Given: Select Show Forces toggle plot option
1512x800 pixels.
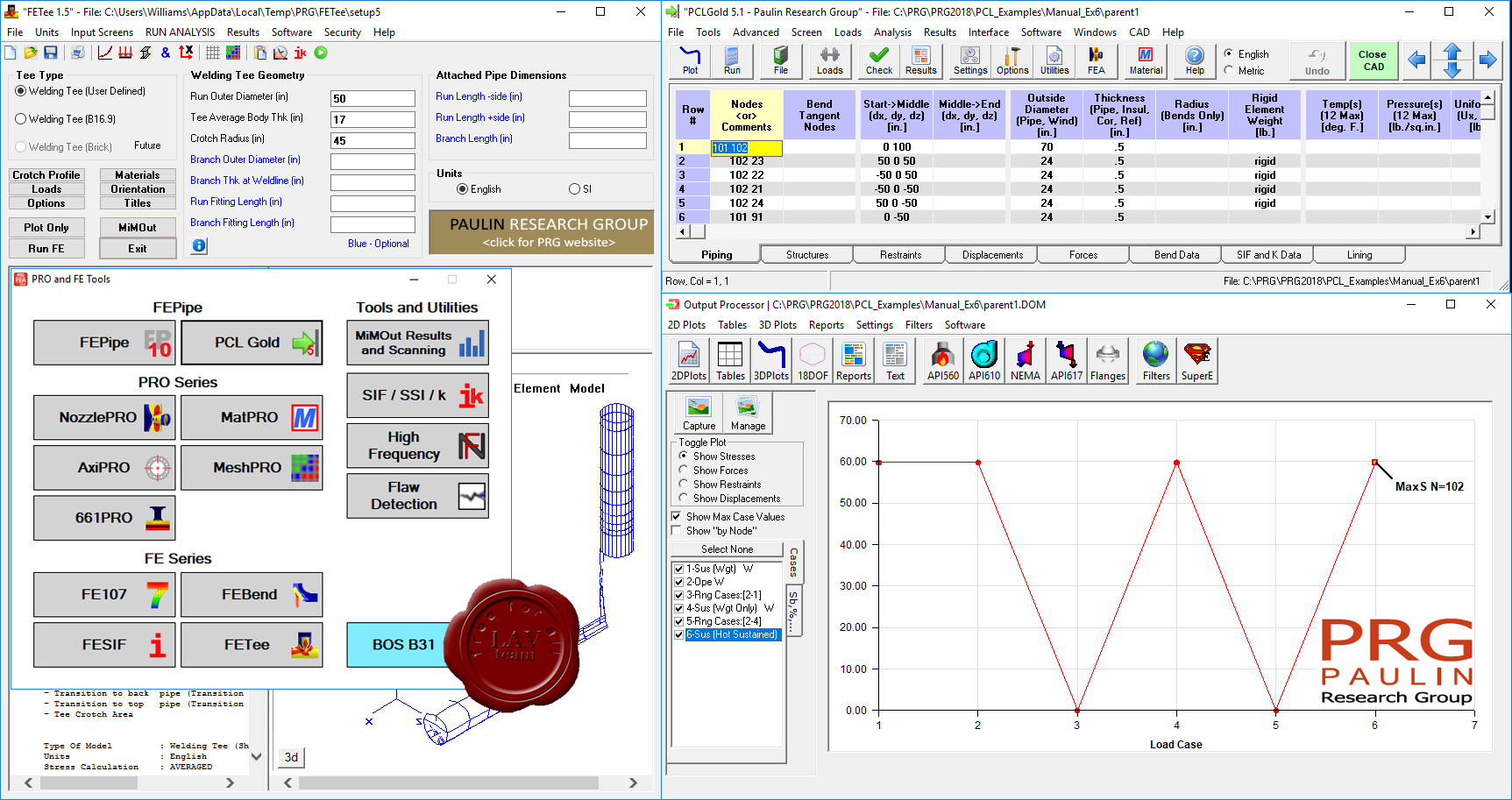Looking at the screenshot, I should click(684, 471).
